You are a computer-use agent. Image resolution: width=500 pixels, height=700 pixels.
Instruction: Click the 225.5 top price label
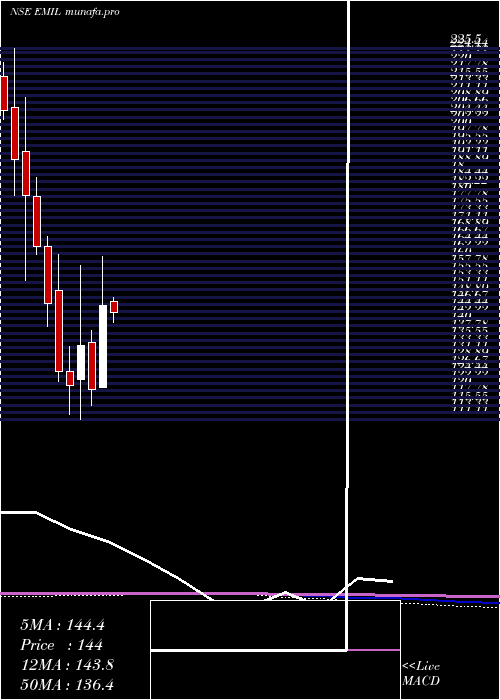pos(465,39)
